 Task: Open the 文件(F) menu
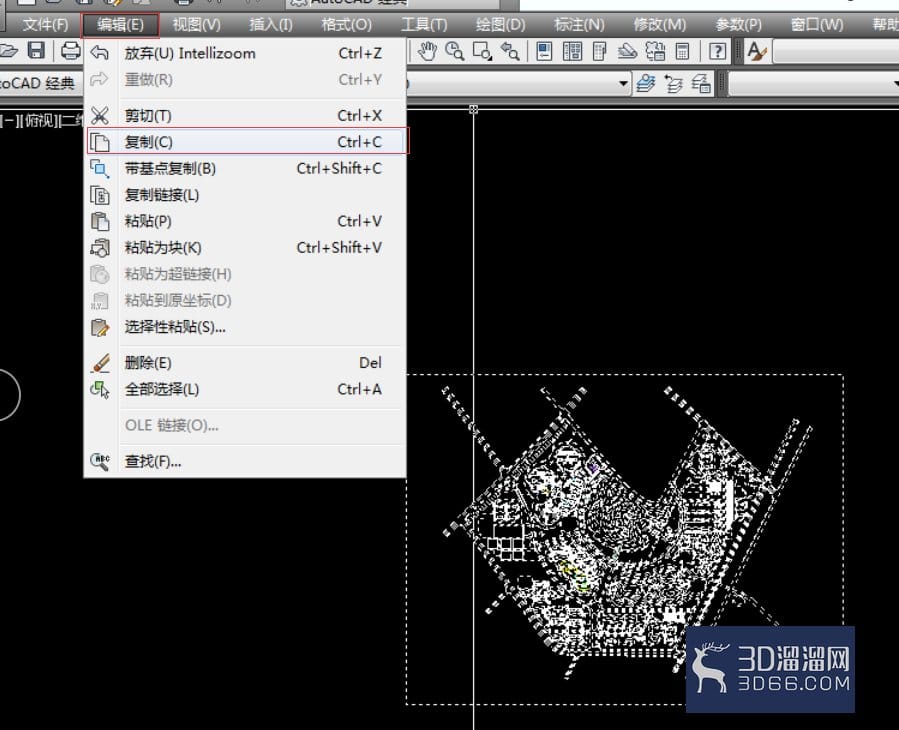click(45, 25)
